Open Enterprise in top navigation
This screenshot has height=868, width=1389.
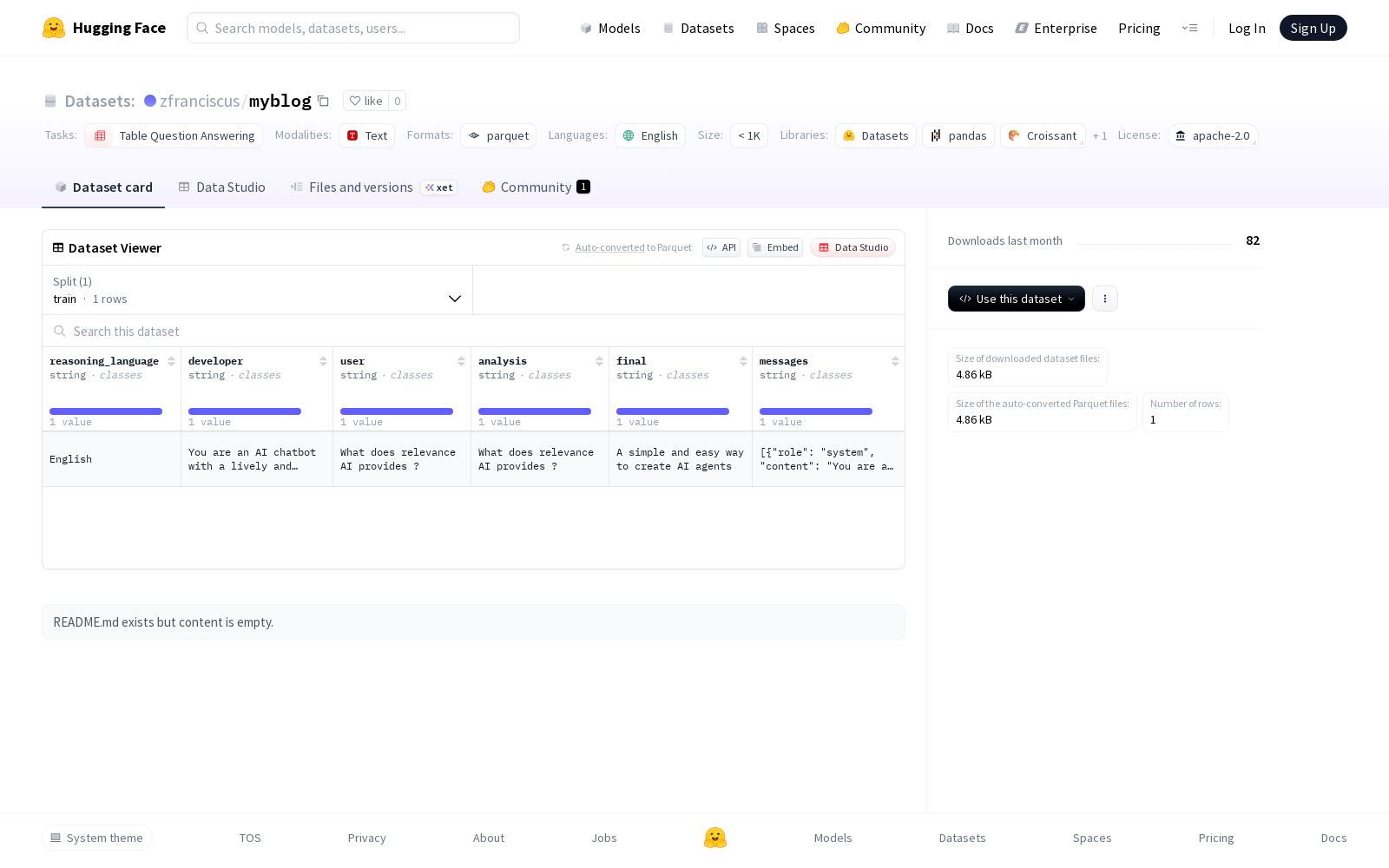click(1057, 28)
